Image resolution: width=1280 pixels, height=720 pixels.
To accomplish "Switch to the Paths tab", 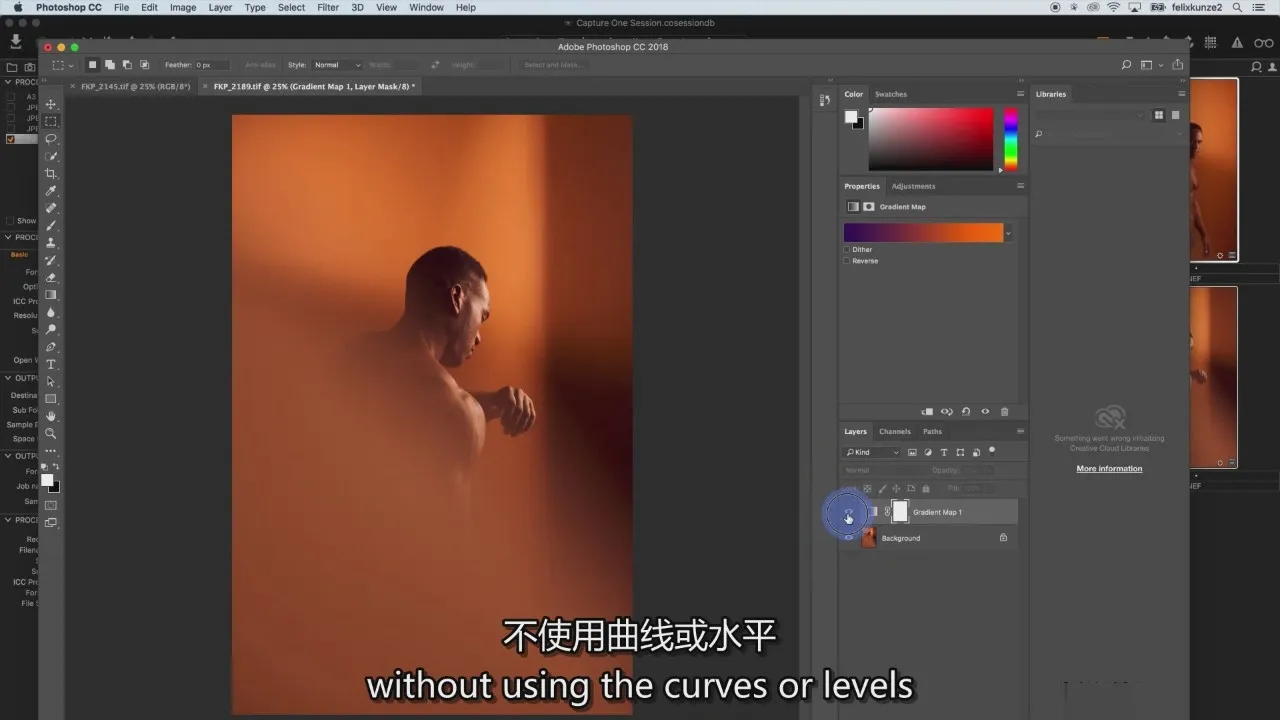I will point(932,432).
